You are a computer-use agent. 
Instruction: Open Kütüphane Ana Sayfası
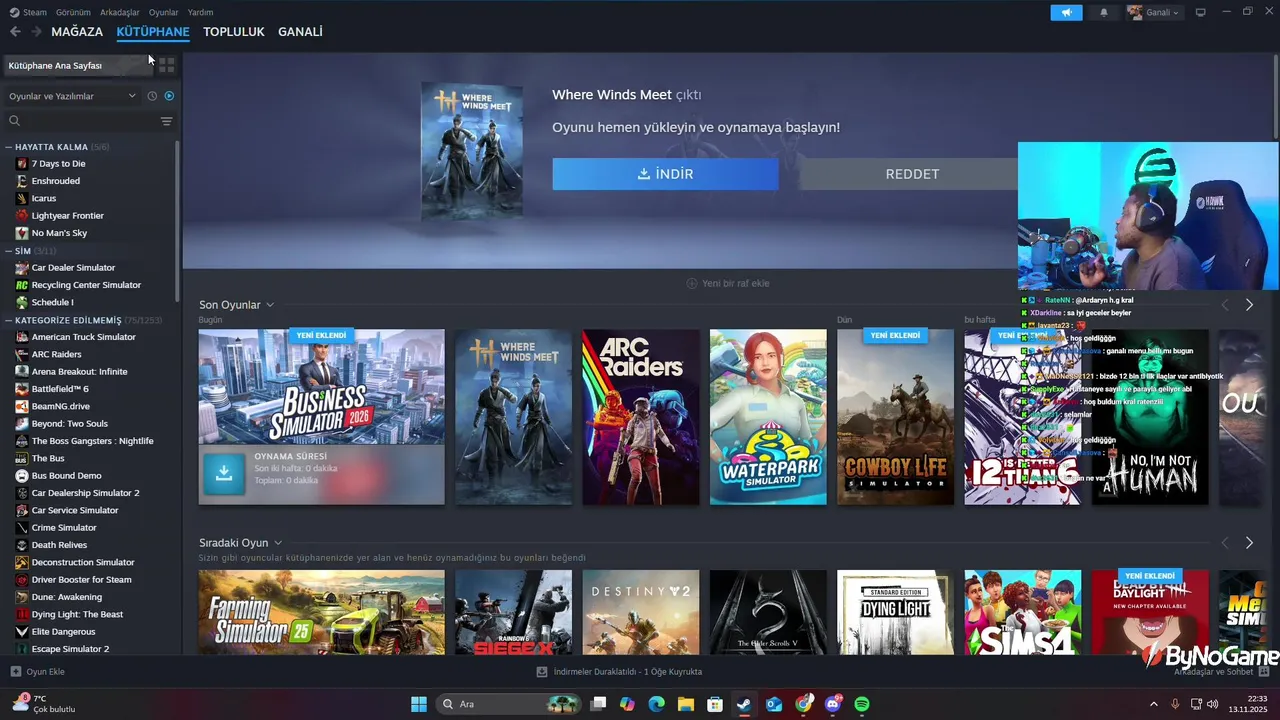(78, 65)
